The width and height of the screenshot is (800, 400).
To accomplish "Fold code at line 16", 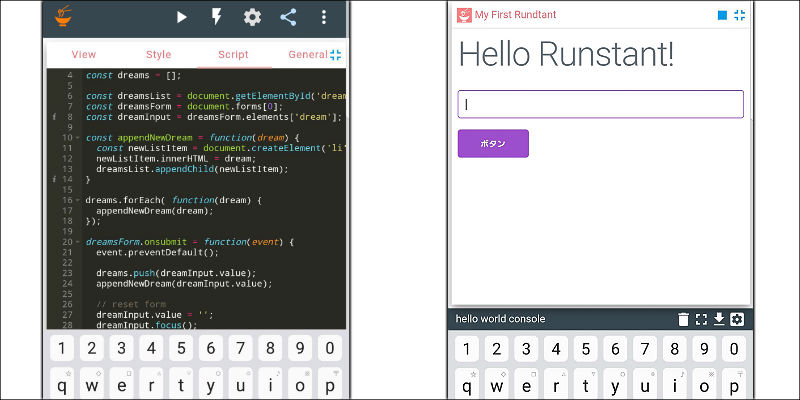I will (78, 201).
